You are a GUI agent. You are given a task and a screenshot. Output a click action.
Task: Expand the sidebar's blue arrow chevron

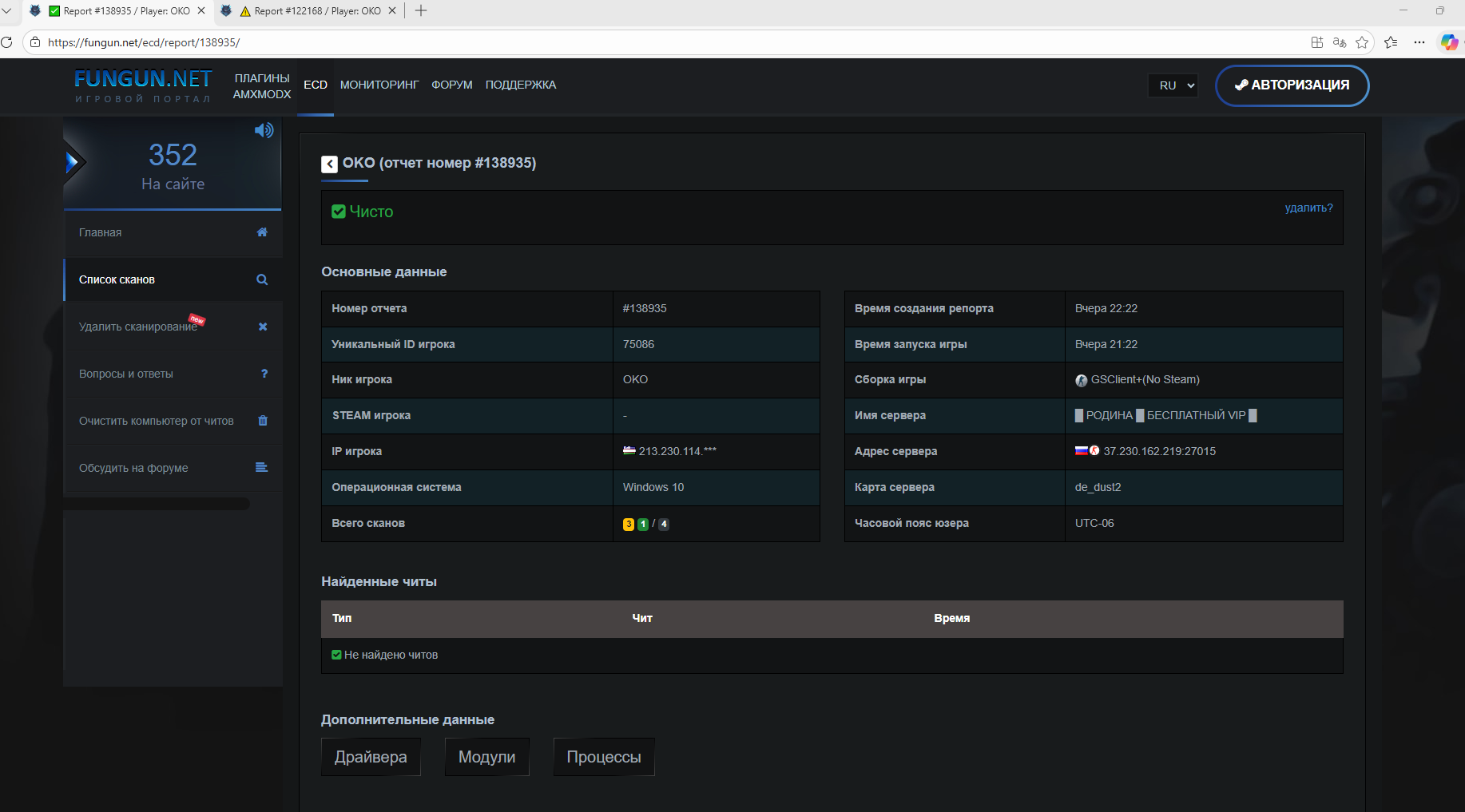point(73,162)
